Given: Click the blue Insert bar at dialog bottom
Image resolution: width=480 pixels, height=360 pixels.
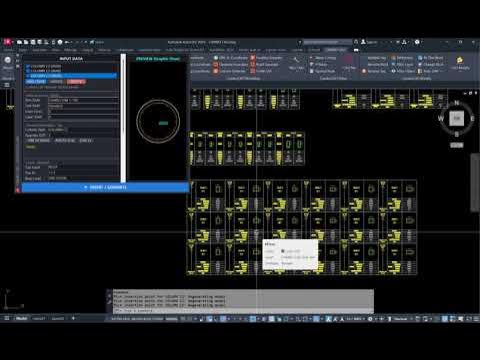Looking at the screenshot, I should tap(105, 187).
